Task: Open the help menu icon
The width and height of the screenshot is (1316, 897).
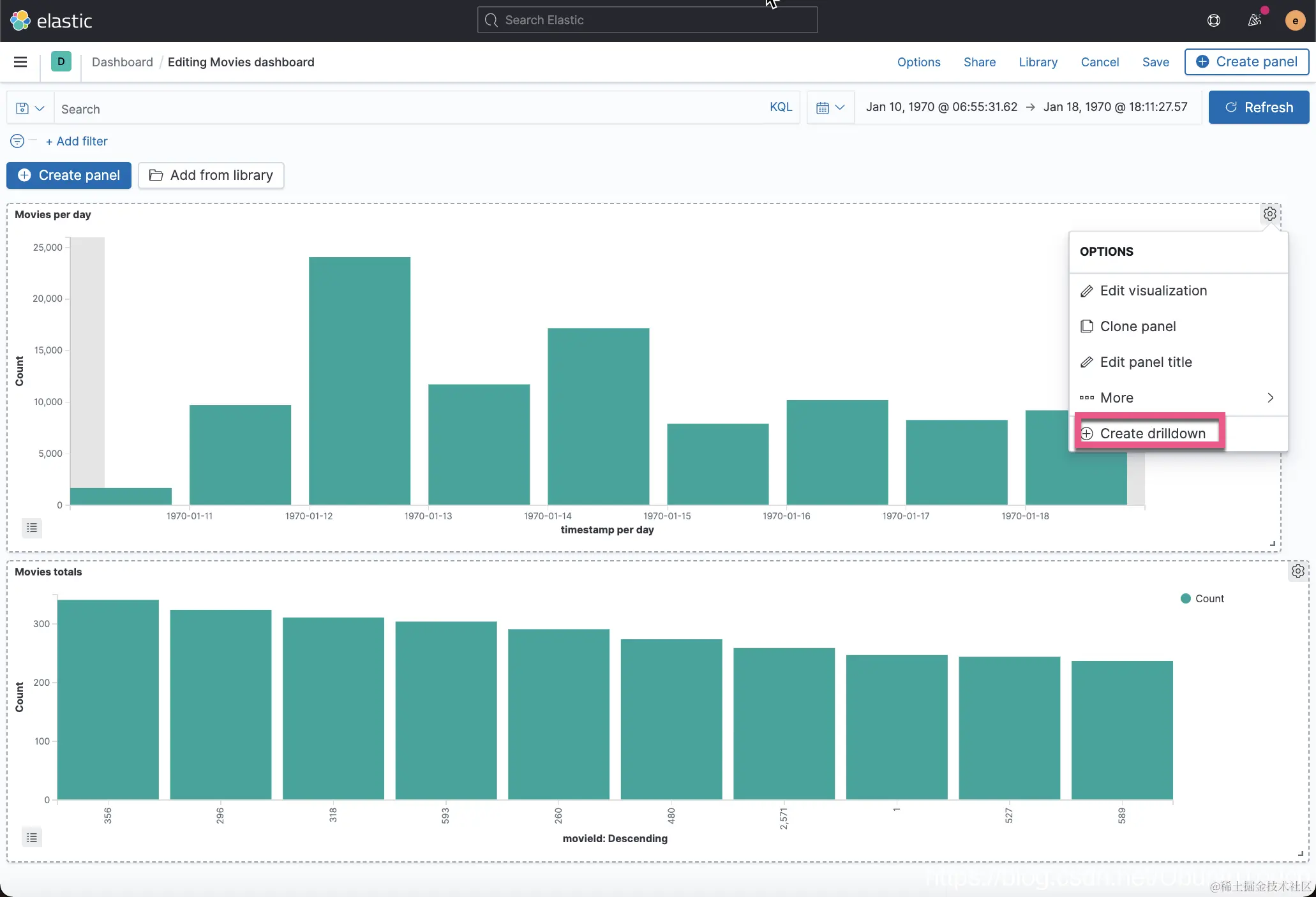Action: coord(1213,20)
